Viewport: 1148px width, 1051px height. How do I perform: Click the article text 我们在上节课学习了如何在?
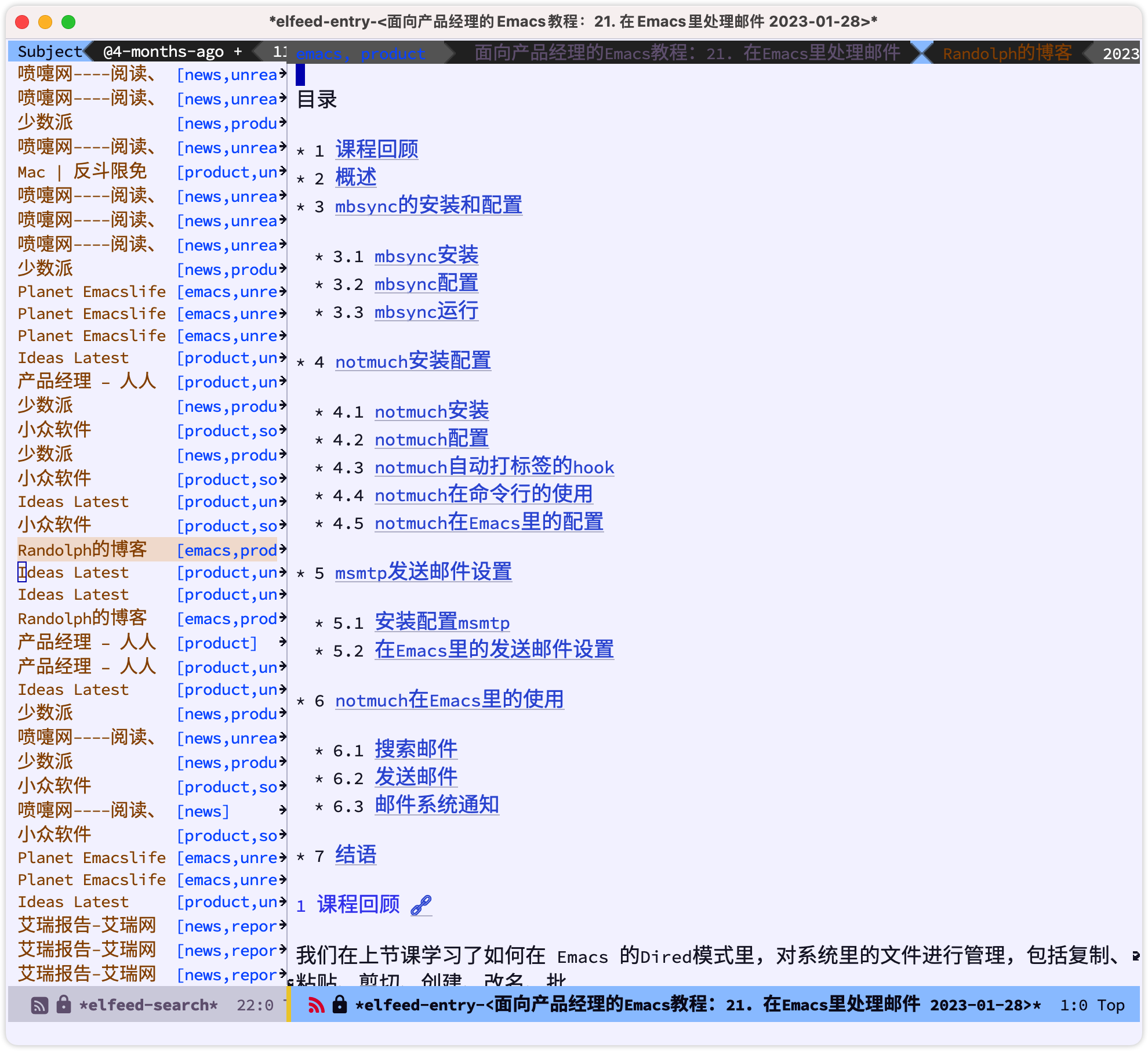click(x=420, y=955)
